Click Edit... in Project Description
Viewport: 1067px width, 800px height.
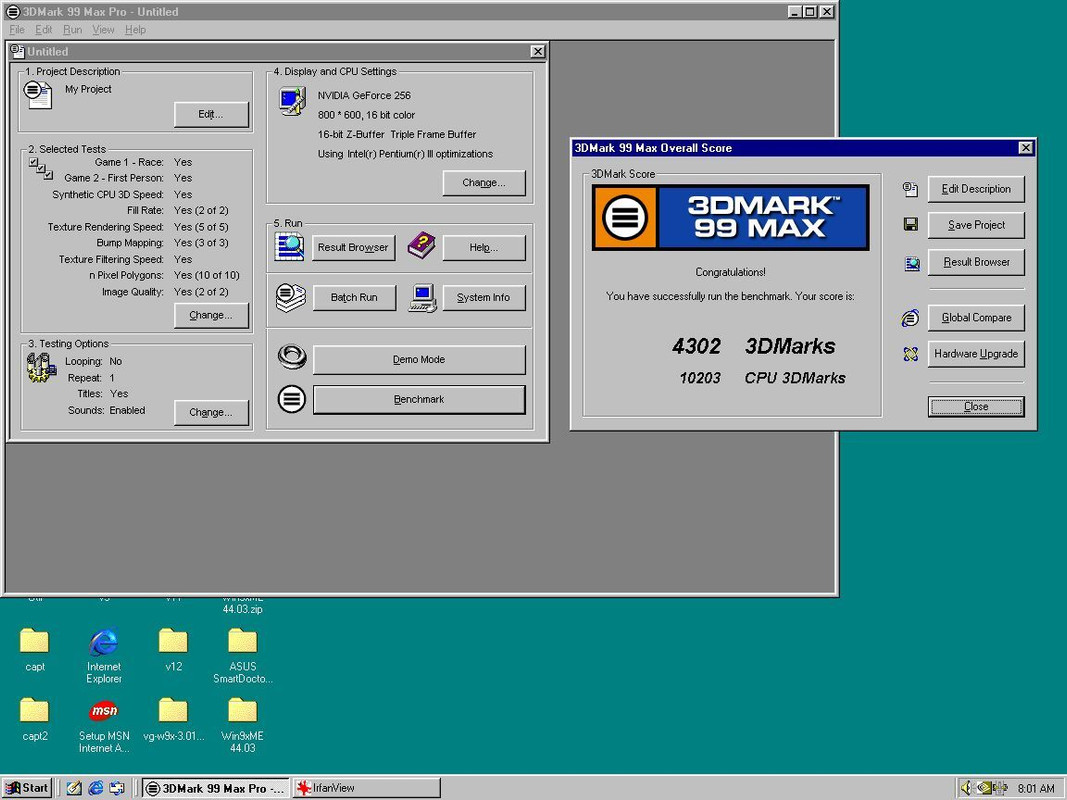(x=211, y=114)
